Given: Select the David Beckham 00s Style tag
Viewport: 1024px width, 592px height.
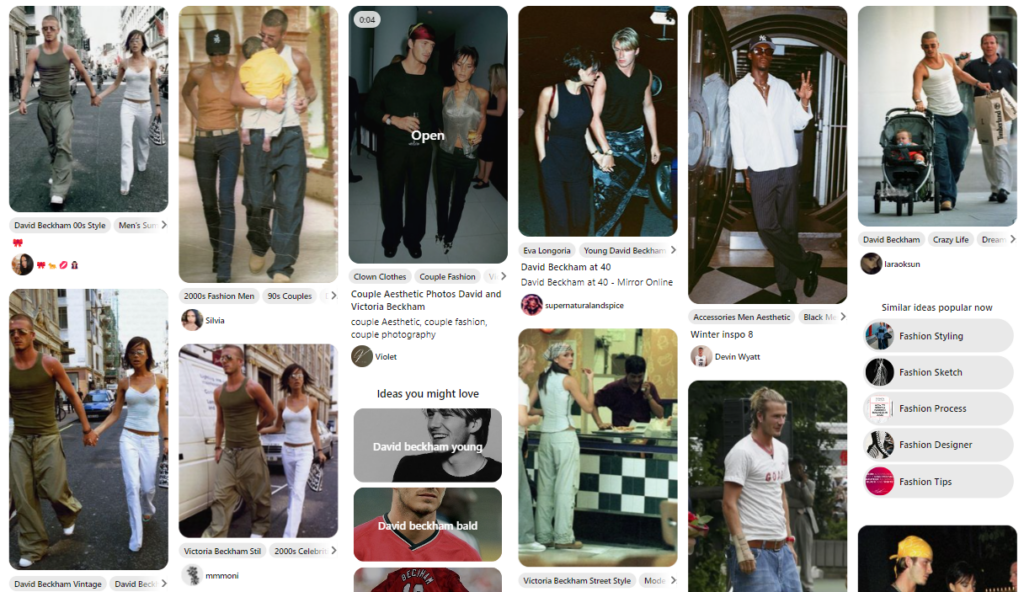Looking at the screenshot, I should [60, 225].
